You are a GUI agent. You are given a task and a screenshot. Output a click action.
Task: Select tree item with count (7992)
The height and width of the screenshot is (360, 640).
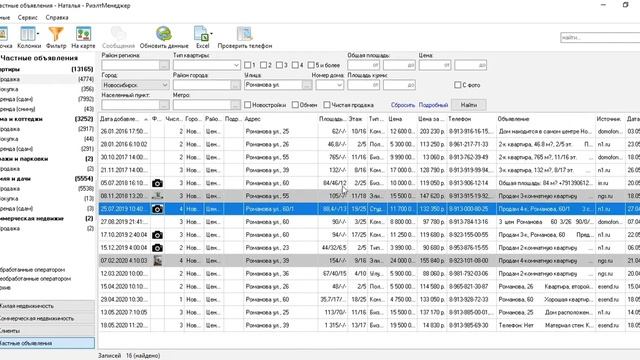(47, 99)
